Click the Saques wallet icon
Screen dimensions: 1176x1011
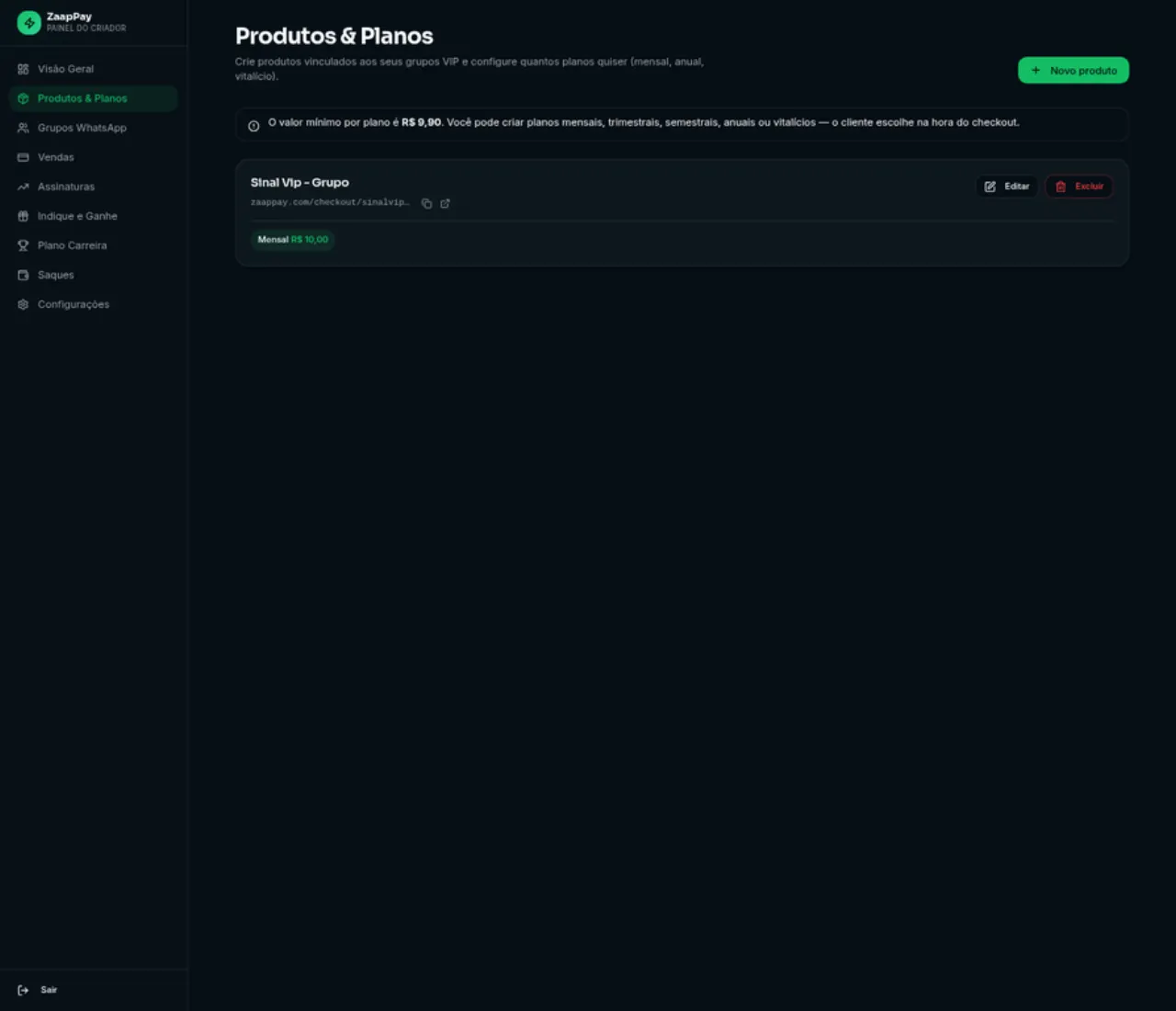click(23, 275)
